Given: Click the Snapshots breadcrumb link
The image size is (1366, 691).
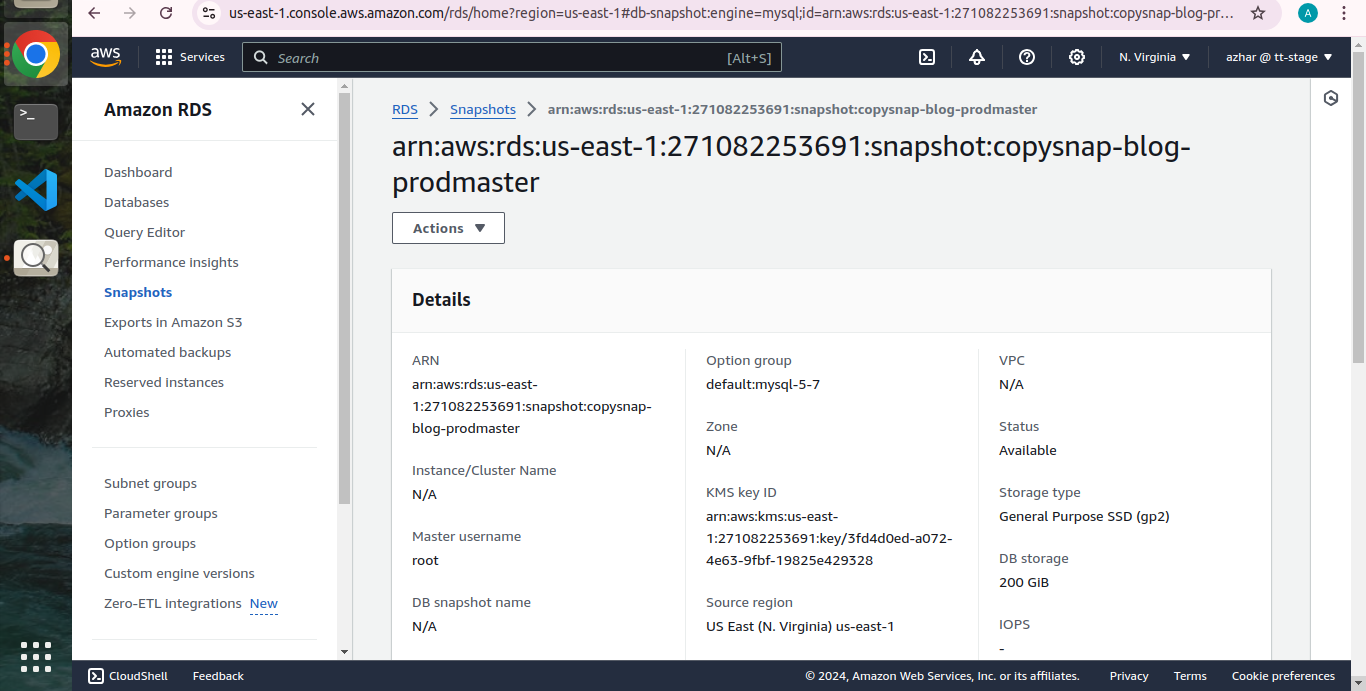Looking at the screenshot, I should tap(483, 109).
